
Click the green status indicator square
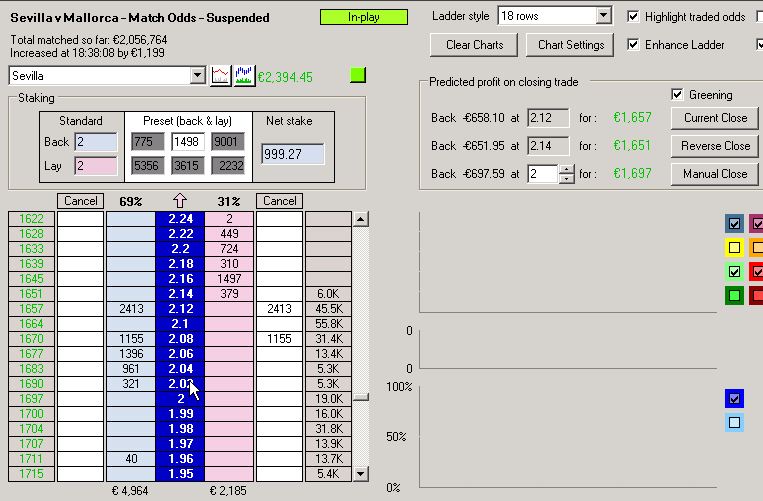358,75
